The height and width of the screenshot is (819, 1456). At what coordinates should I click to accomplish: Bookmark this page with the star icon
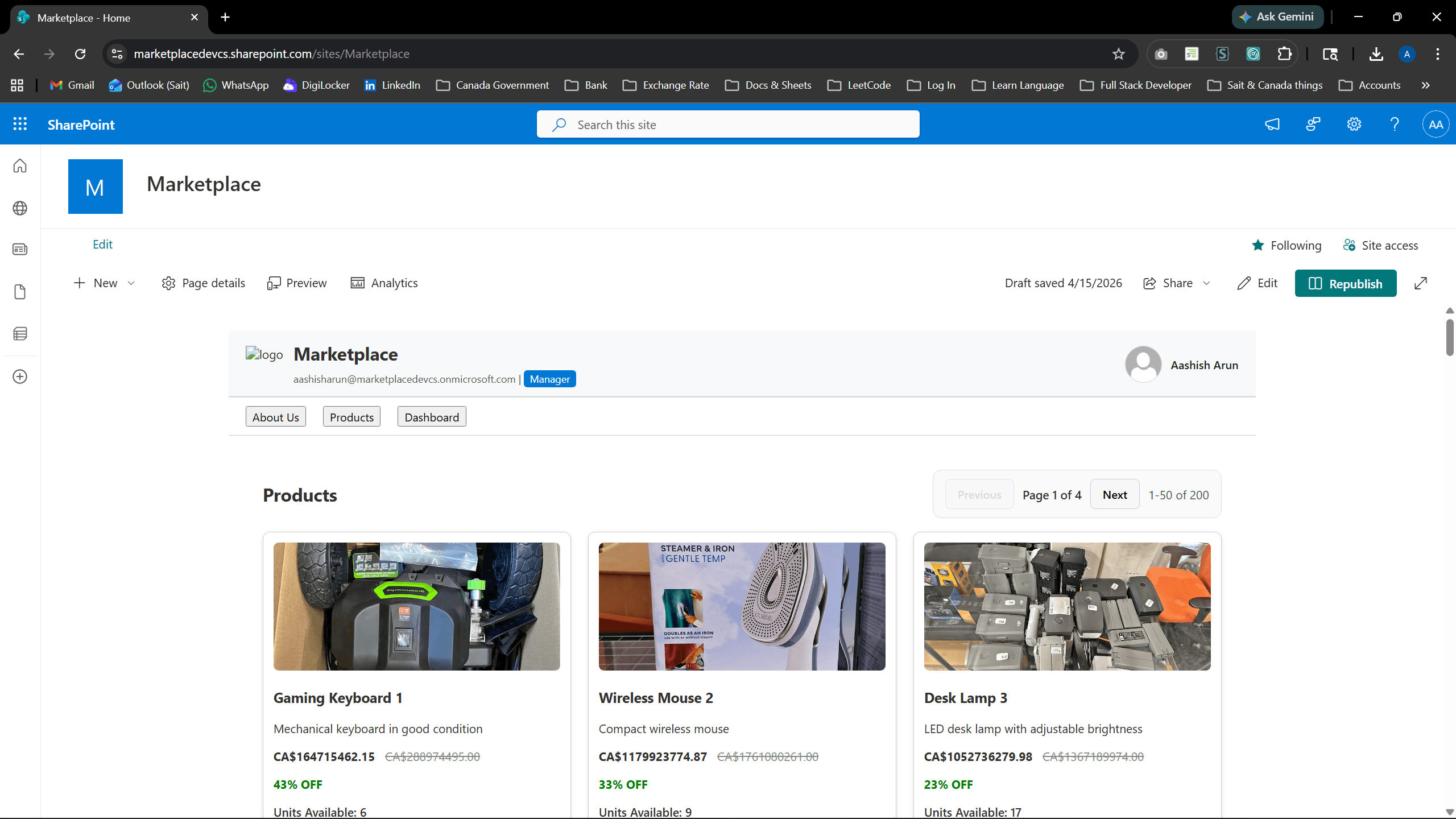(x=1119, y=54)
